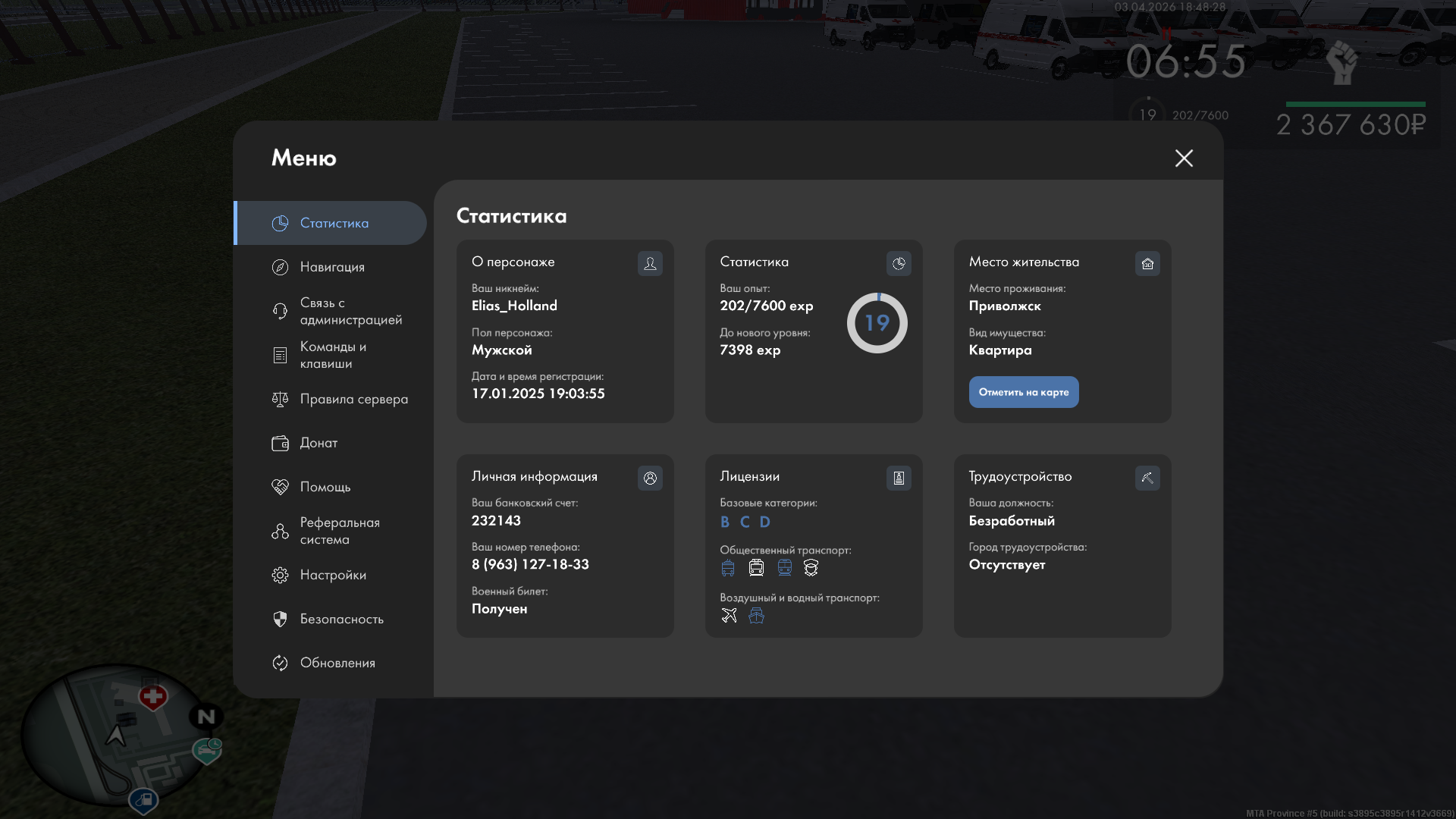Click the user icon in Личная информация card
The image size is (1456, 819).
(x=650, y=478)
